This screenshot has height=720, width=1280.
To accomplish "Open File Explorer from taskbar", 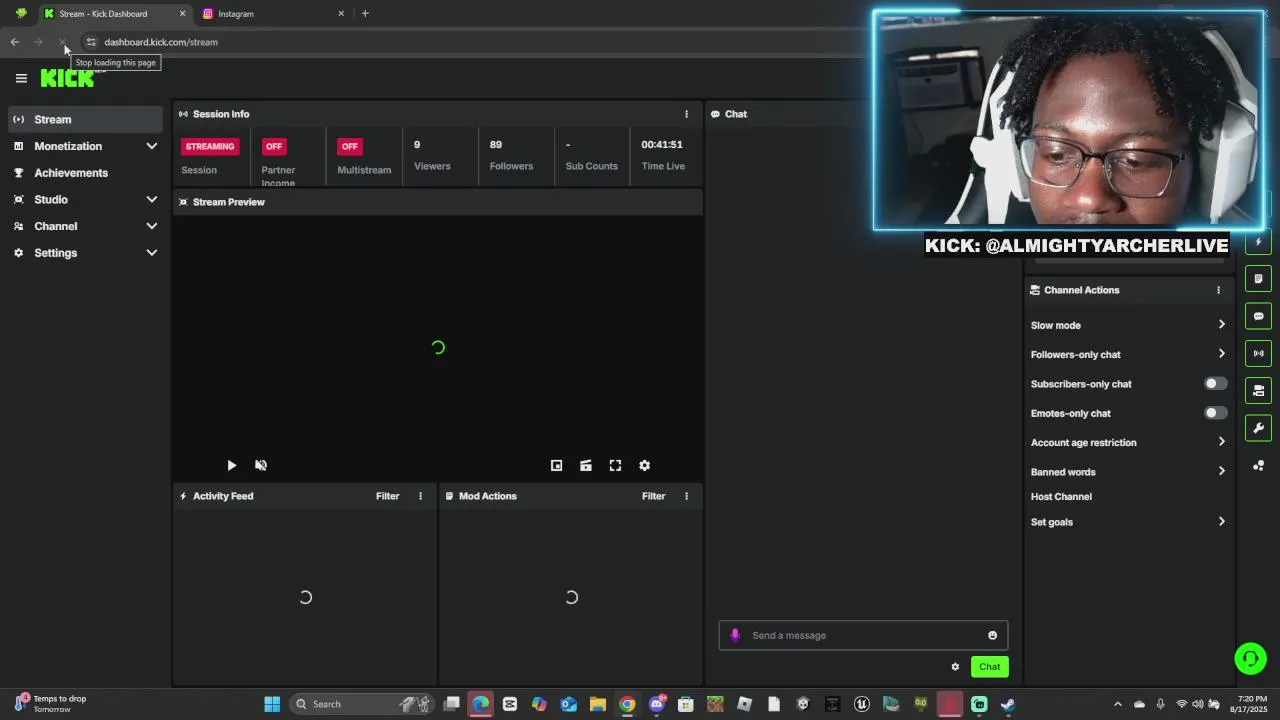I will [x=598, y=704].
